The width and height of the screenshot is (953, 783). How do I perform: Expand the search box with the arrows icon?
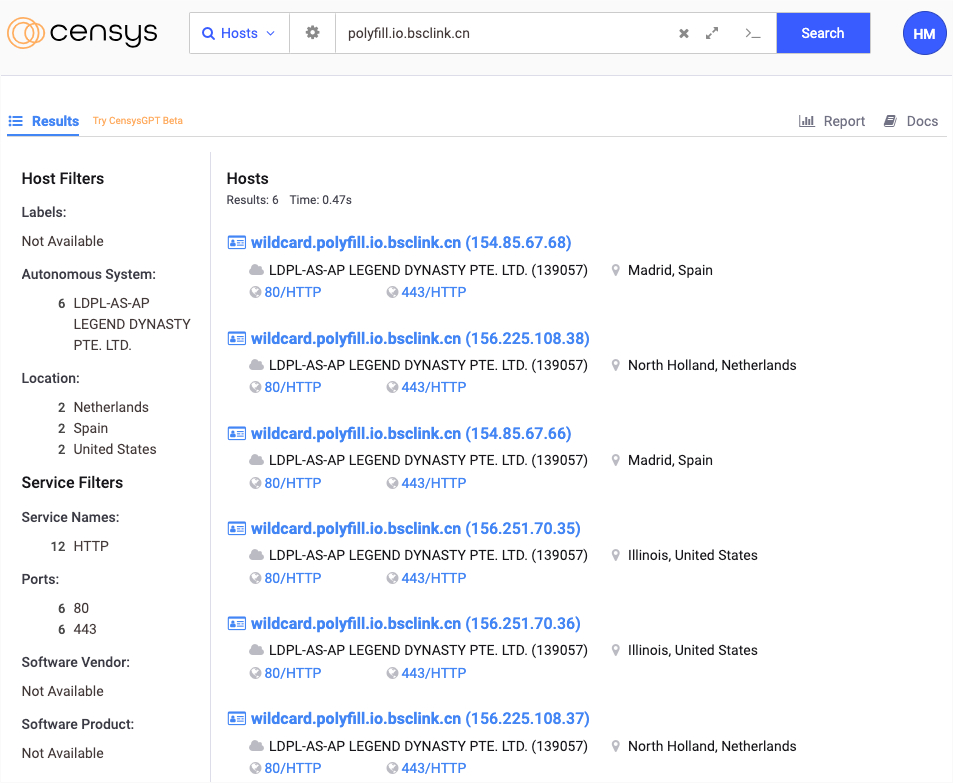pos(712,33)
